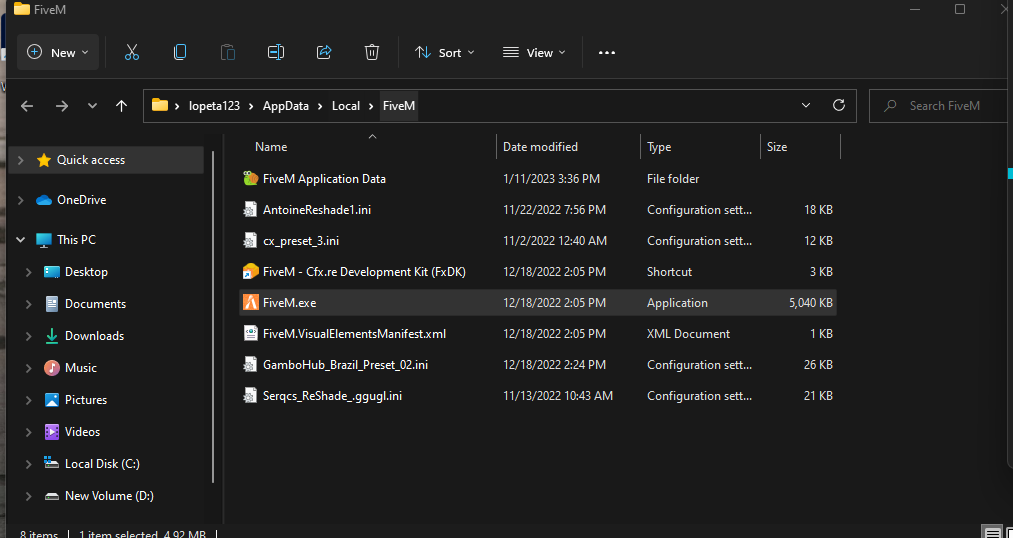The image size is (1013, 538).
Task: Click the Delete trash can icon
Action: click(371, 52)
